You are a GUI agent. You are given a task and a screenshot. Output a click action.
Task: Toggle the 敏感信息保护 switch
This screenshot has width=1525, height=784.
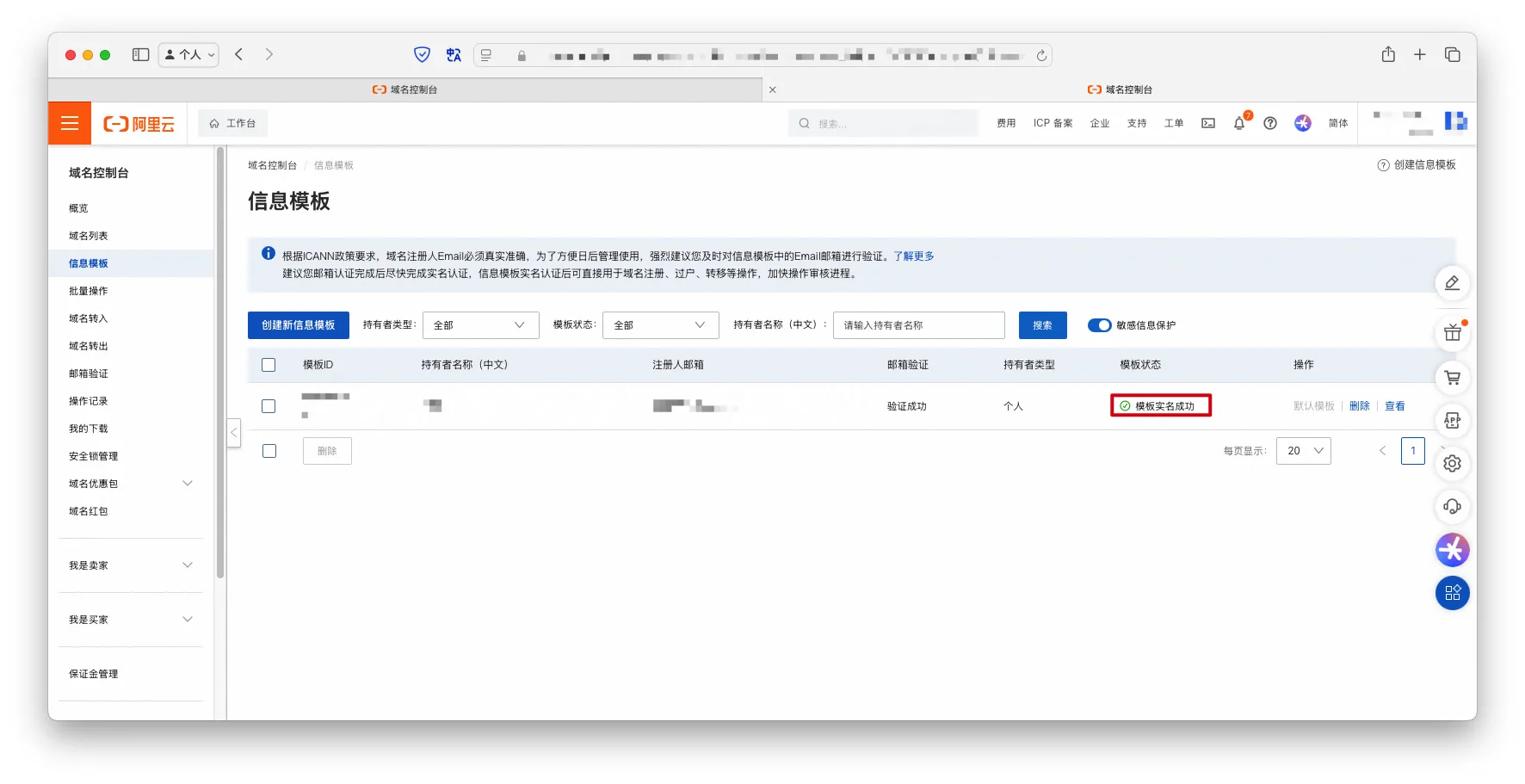(x=1099, y=325)
